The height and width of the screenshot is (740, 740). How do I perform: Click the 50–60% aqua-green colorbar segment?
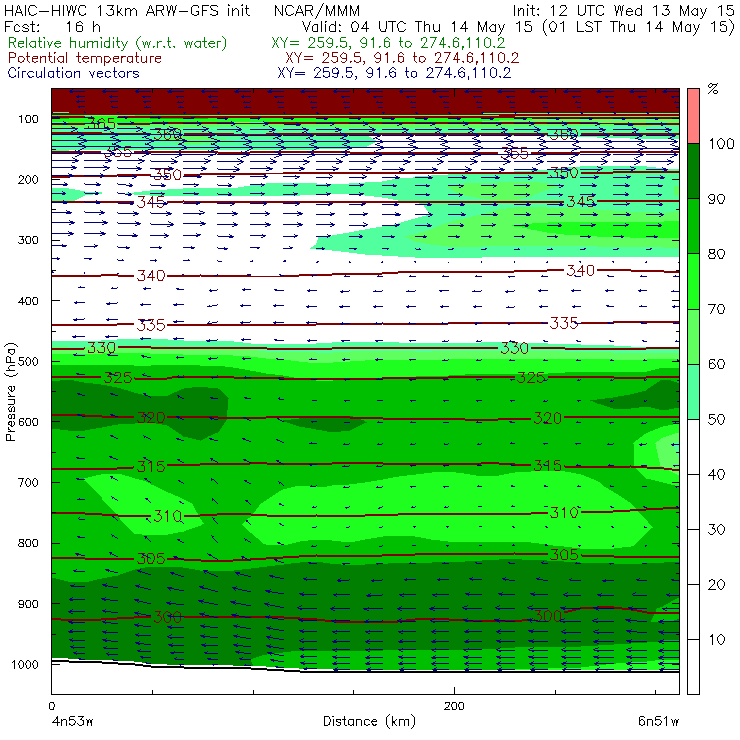(693, 392)
